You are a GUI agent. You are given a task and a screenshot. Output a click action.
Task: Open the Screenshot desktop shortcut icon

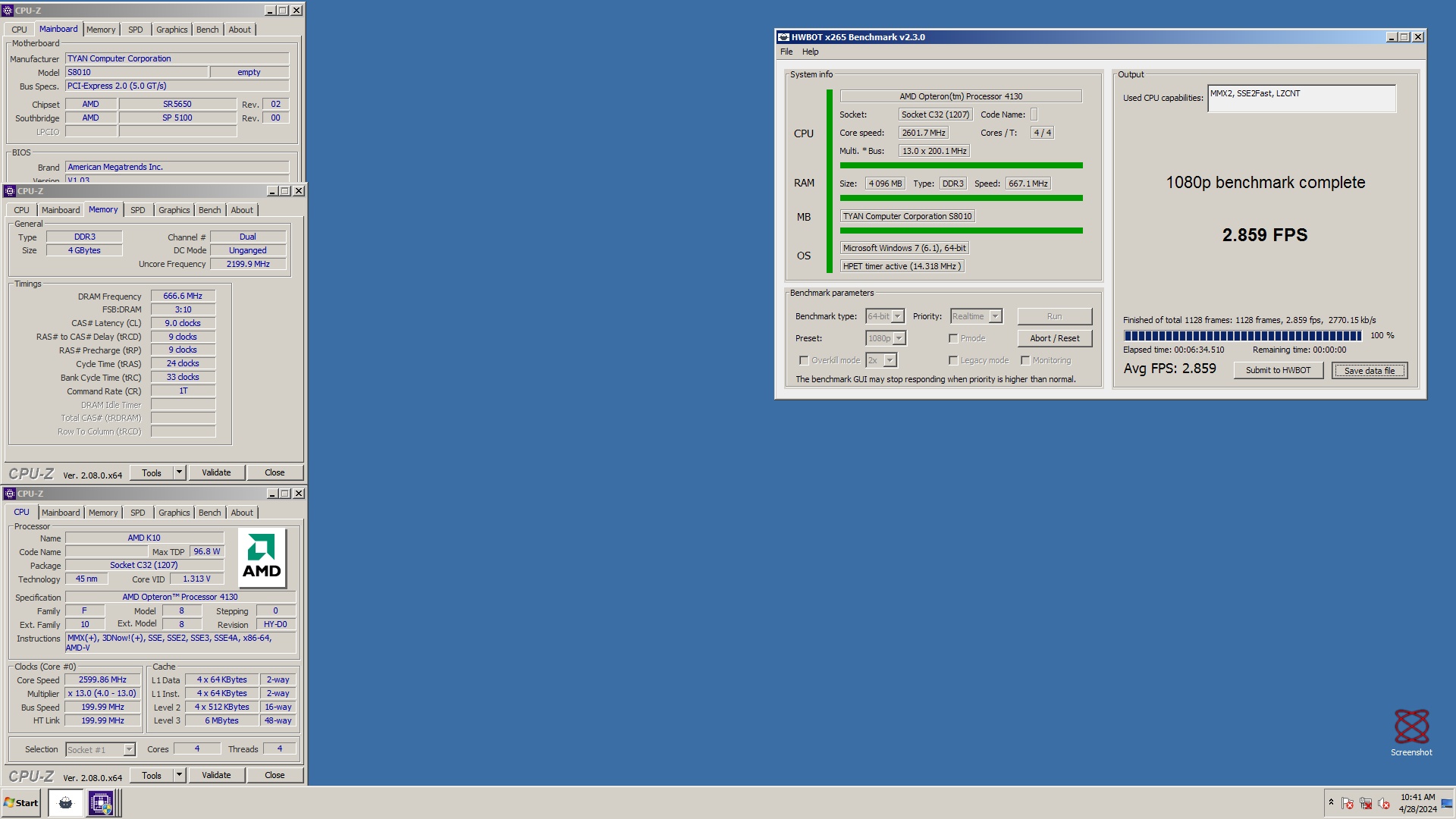[x=1411, y=726]
